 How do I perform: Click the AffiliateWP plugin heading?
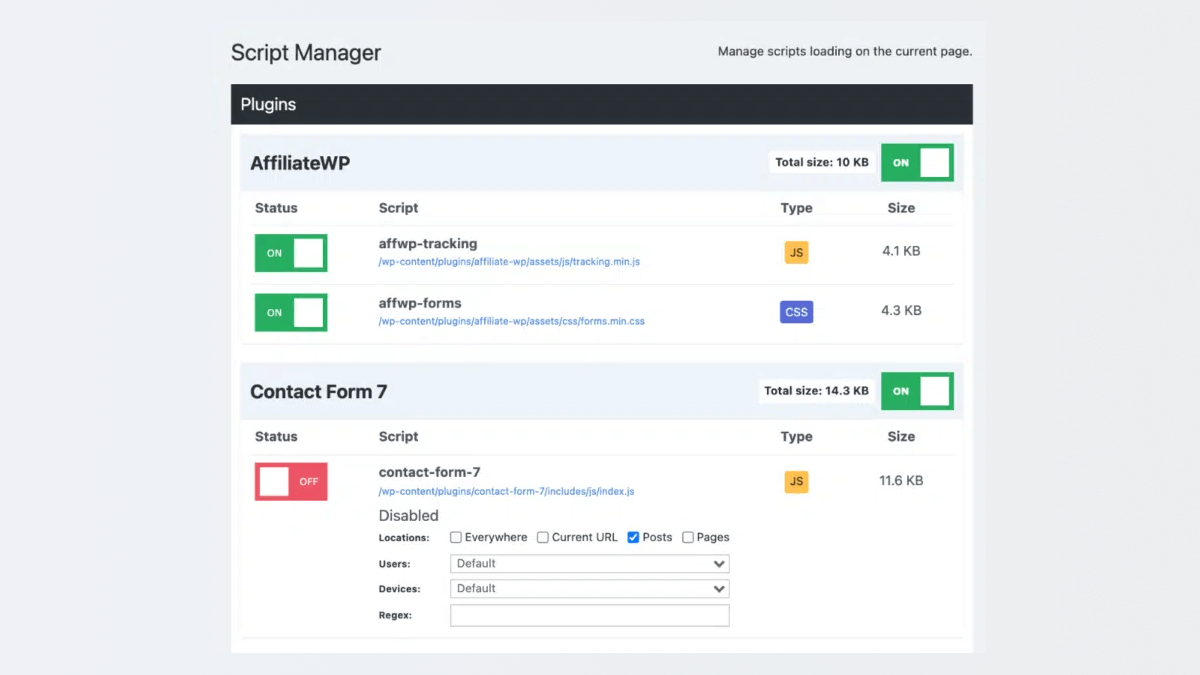click(x=300, y=163)
